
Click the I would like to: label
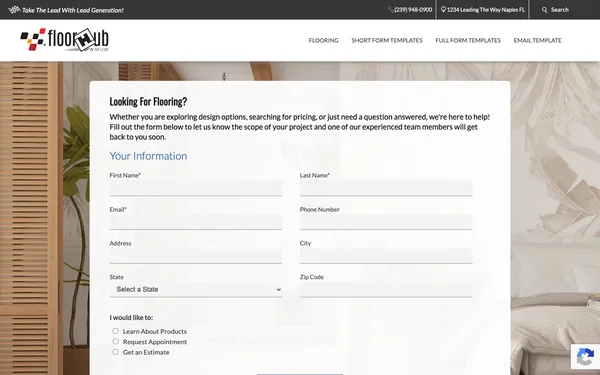(131, 318)
